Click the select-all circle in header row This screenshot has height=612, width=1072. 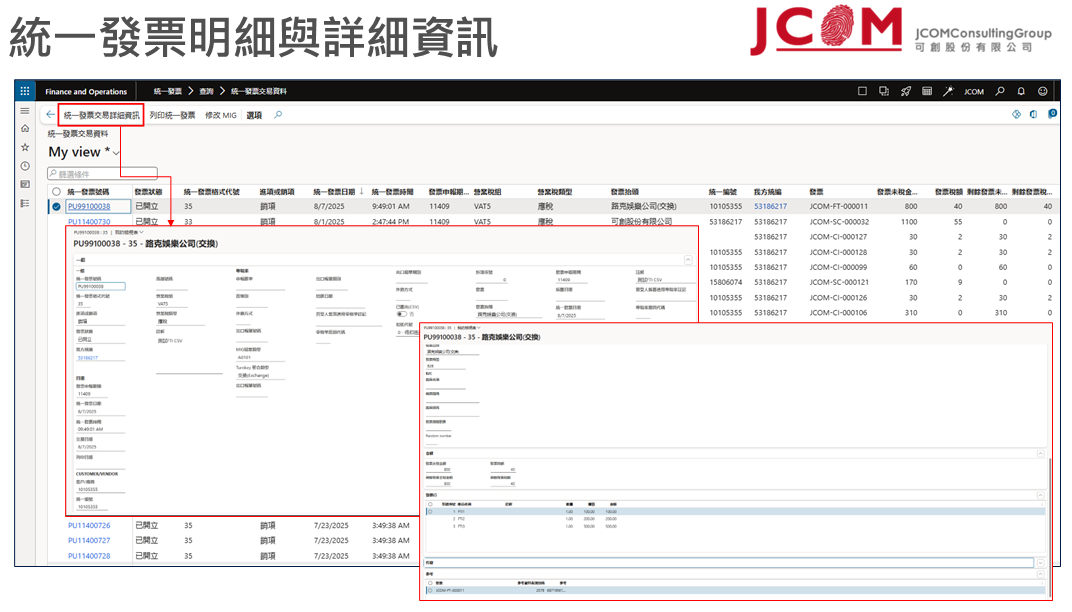[x=57, y=190]
